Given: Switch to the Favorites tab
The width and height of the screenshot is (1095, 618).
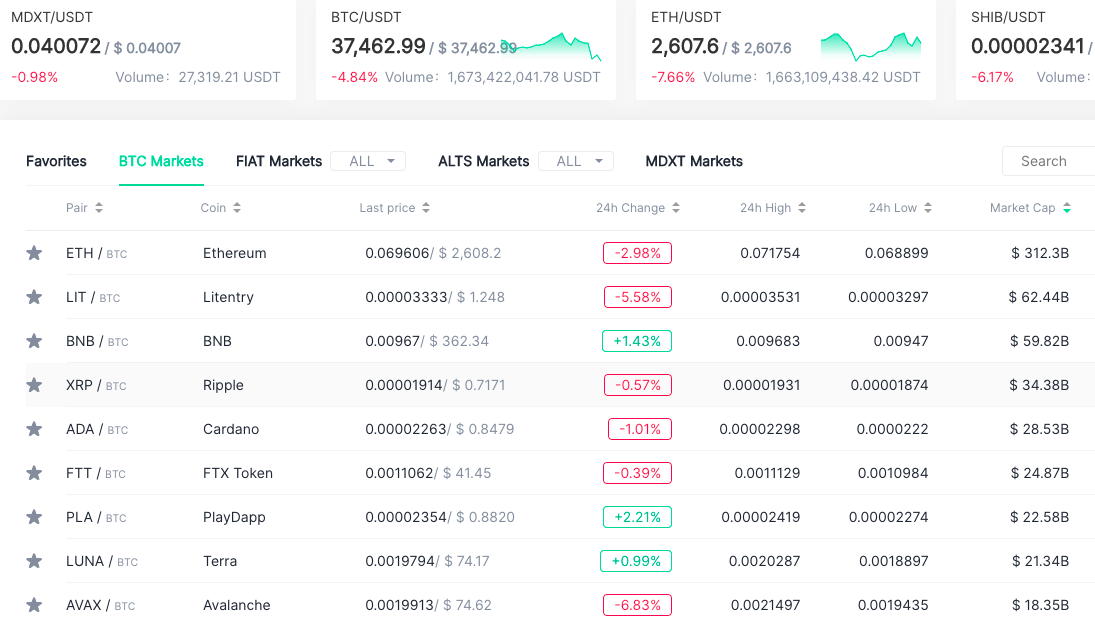Looking at the screenshot, I should [57, 161].
